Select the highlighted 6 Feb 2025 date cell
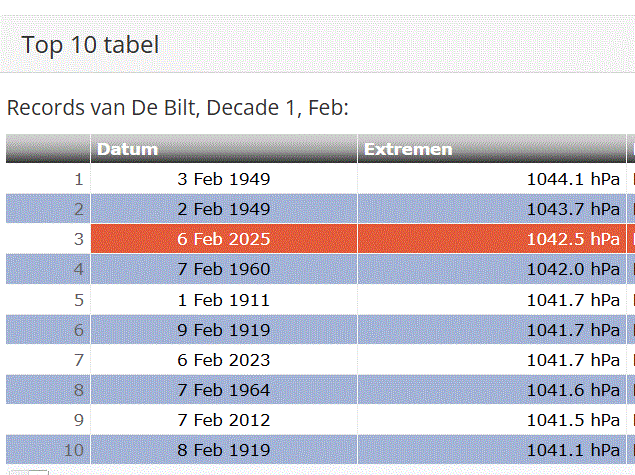 click(224, 240)
